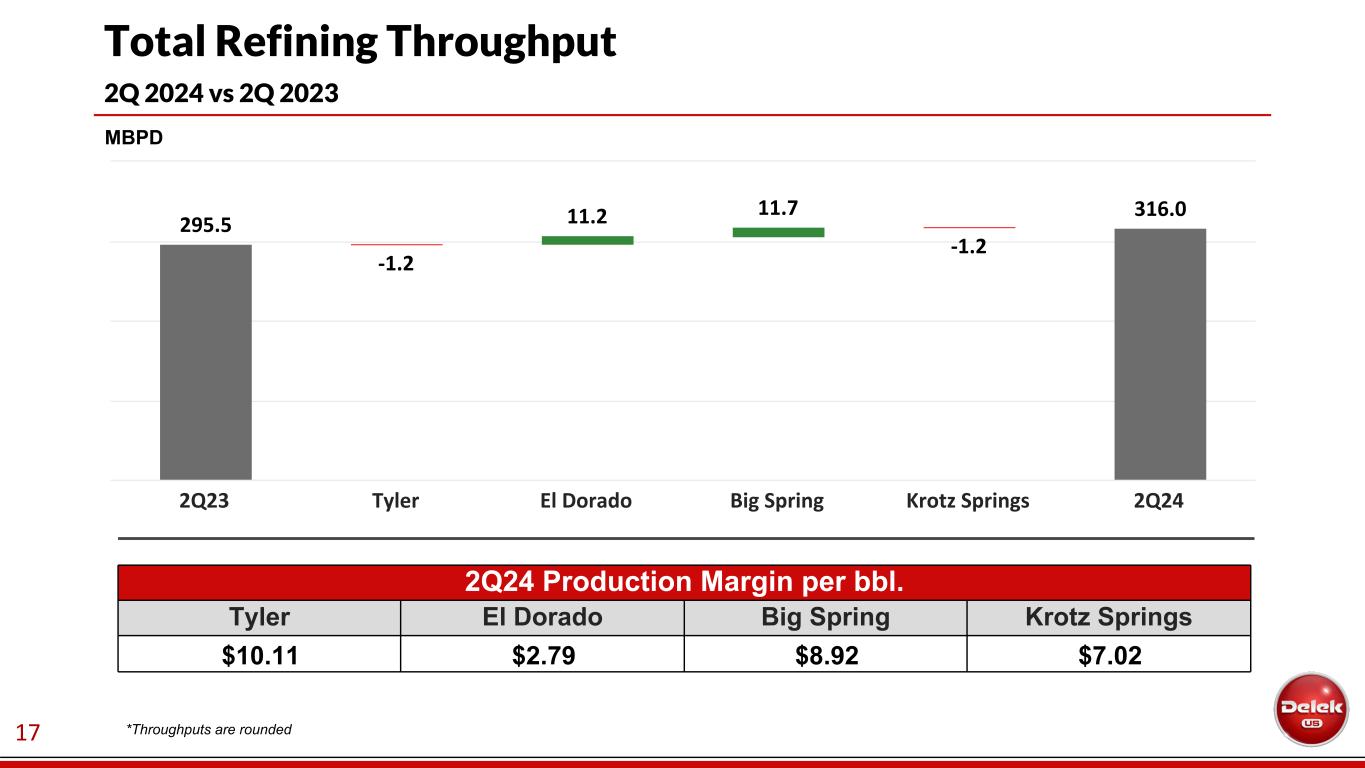Select the 2Q 2024 vs 2Q 2023 subtitle
1365x768 pixels.
click(x=222, y=93)
